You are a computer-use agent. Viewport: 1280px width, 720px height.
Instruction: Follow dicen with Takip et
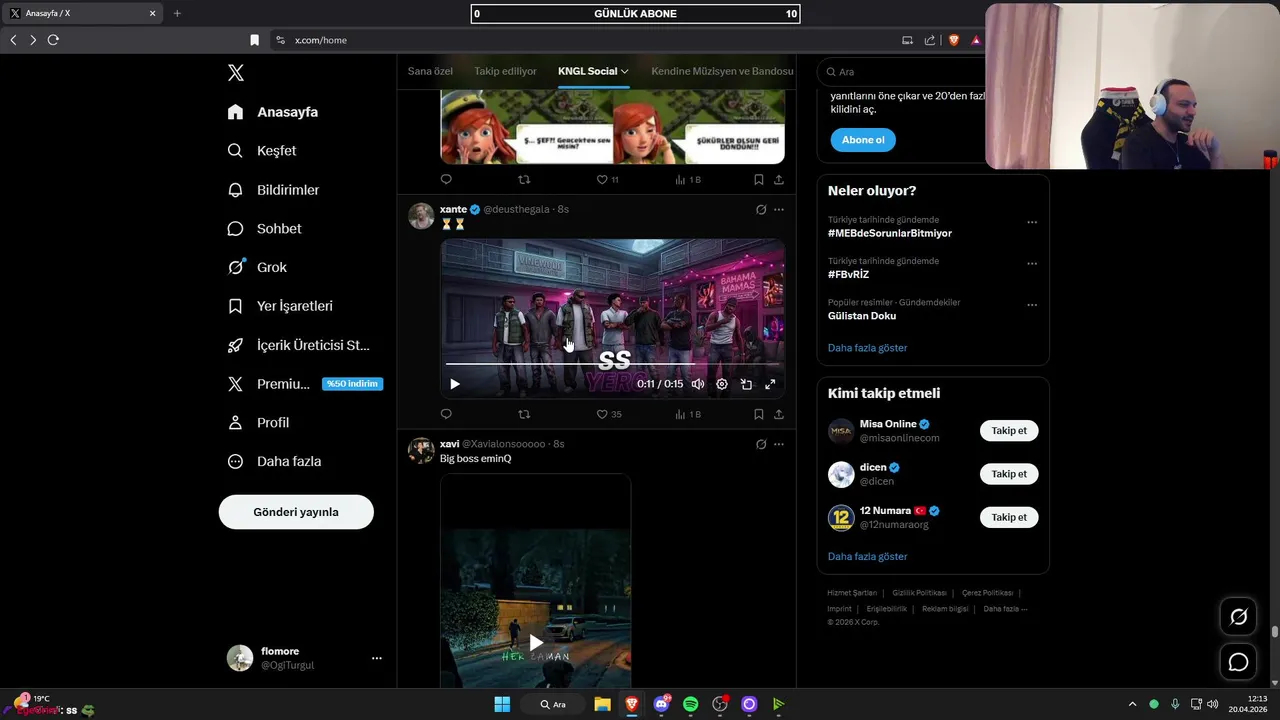[x=1009, y=474]
